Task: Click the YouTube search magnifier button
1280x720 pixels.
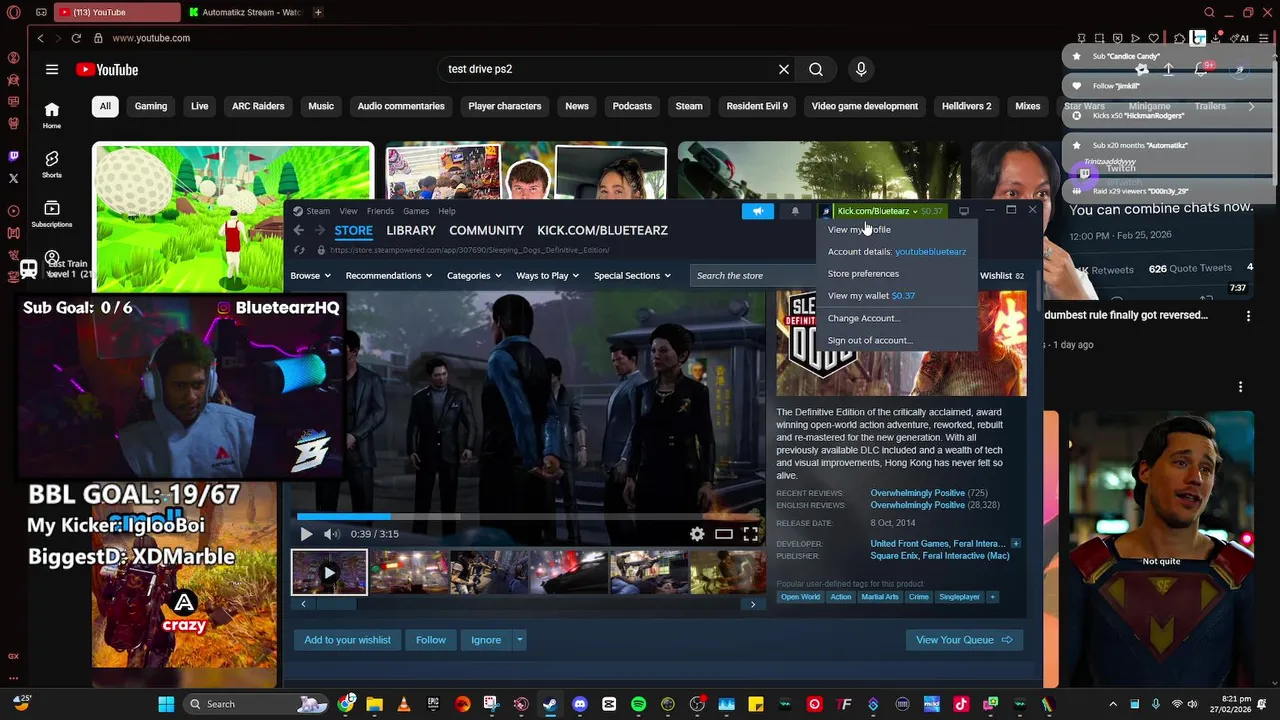Action: point(816,69)
